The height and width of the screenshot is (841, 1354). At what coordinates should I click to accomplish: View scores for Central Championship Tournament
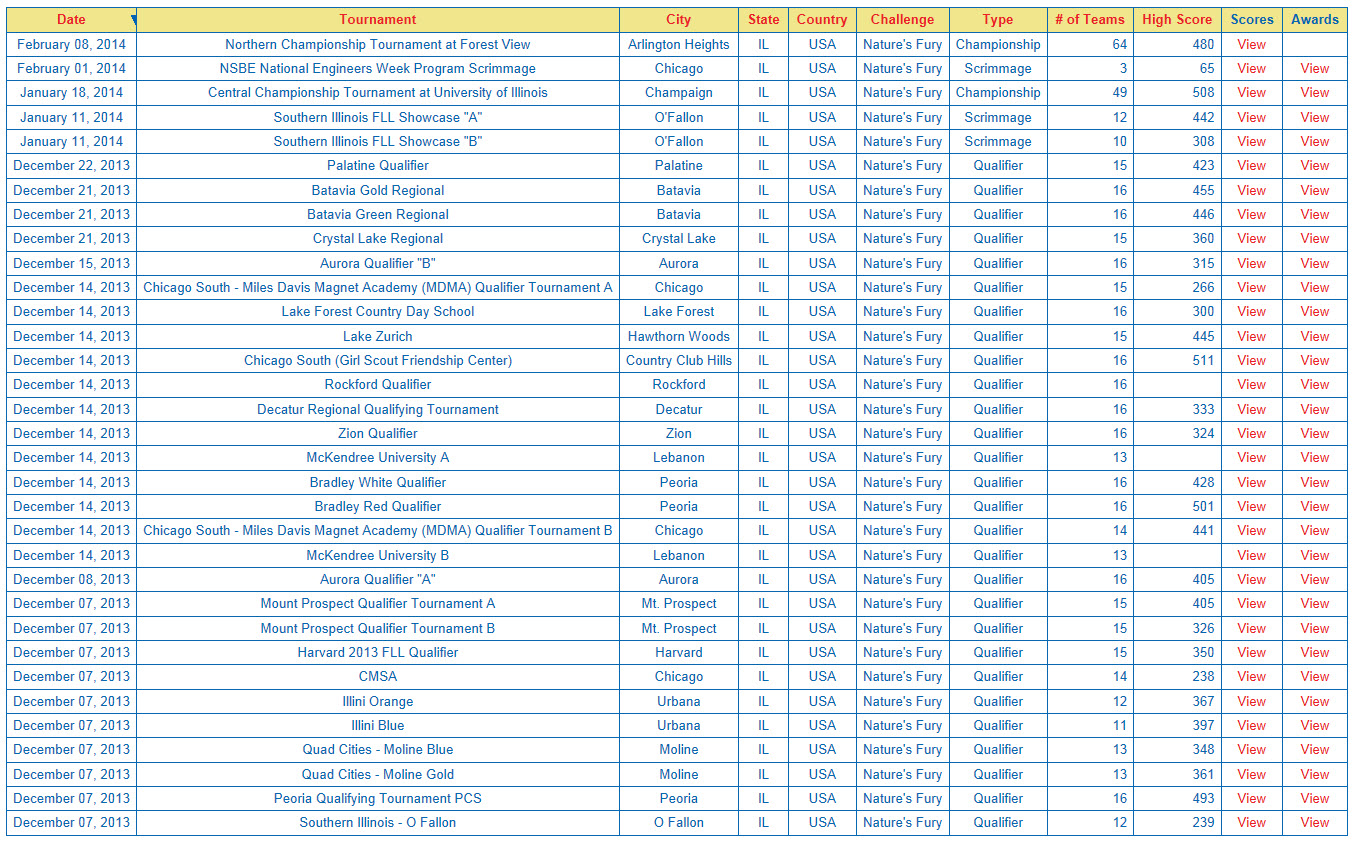(1251, 93)
